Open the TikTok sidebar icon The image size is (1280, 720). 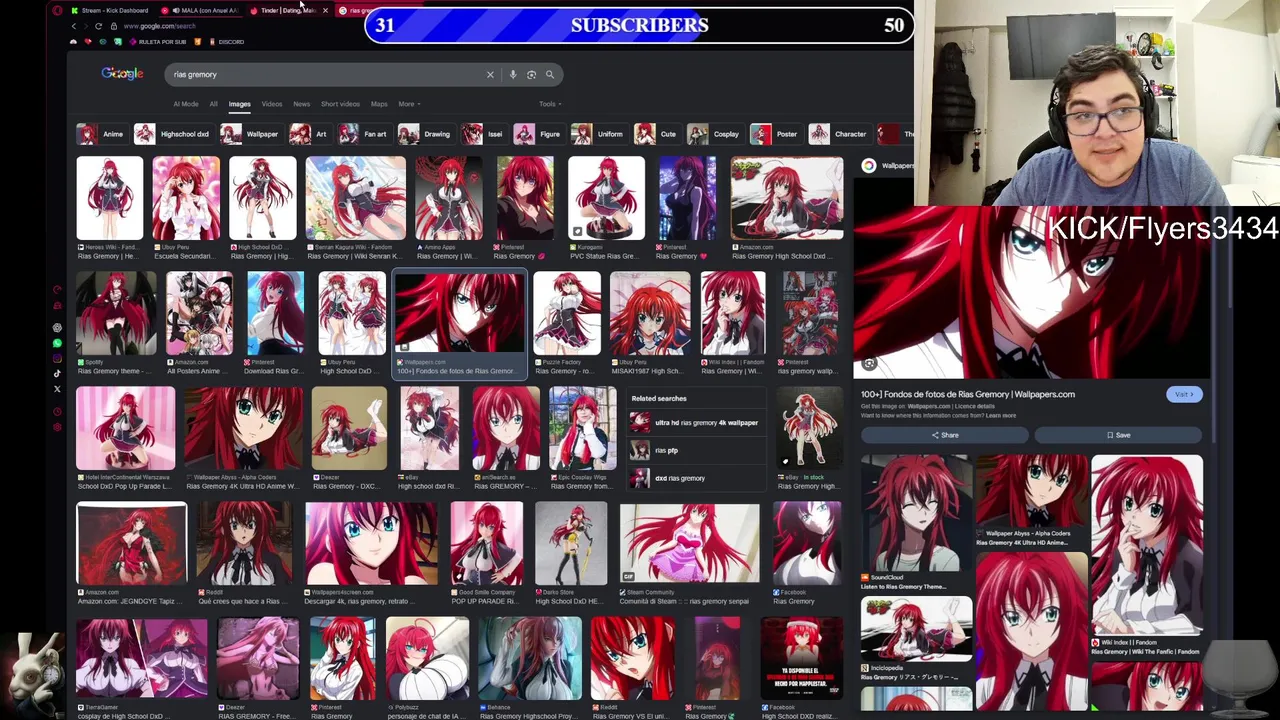point(57,373)
